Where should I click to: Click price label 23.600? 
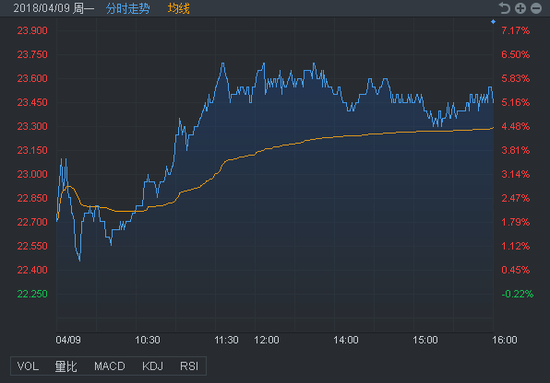32,78
